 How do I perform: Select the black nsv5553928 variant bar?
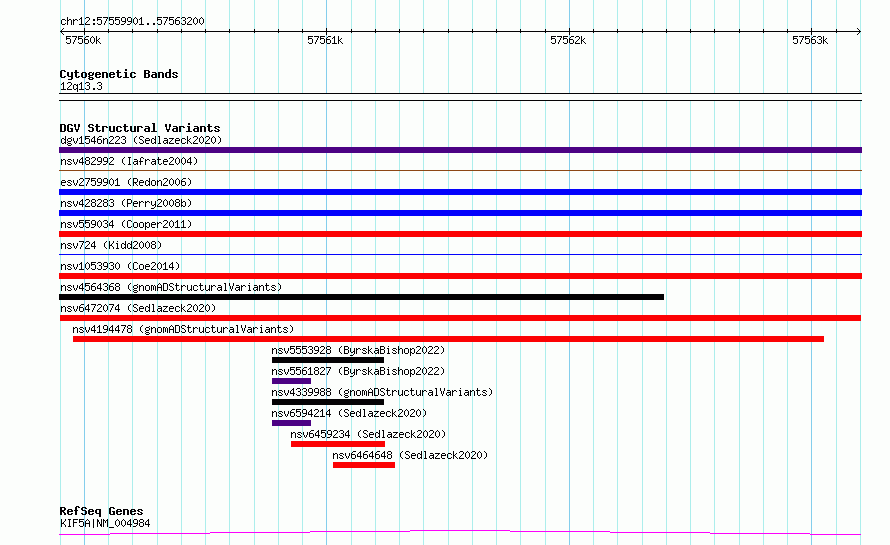(328, 360)
